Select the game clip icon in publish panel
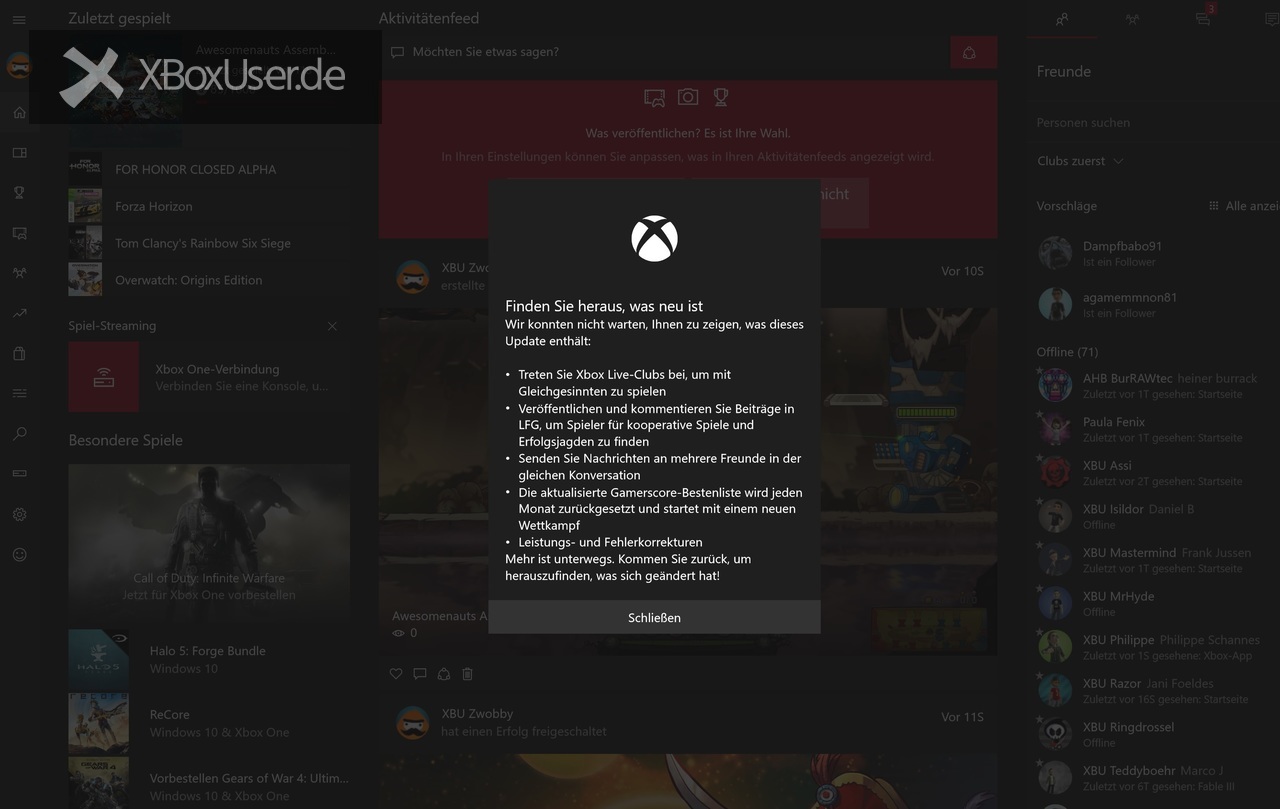The width and height of the screenshot is (1280, 809). pyautogui.click(x=654, y=97)
